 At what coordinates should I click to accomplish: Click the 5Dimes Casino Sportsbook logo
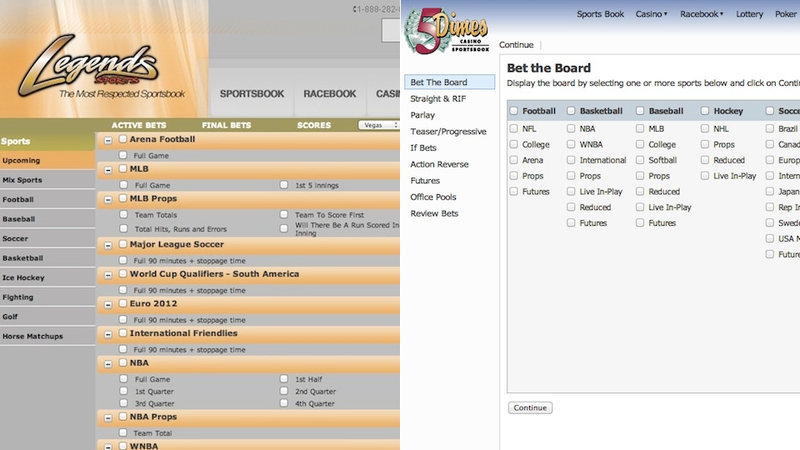tap(446, 30)
